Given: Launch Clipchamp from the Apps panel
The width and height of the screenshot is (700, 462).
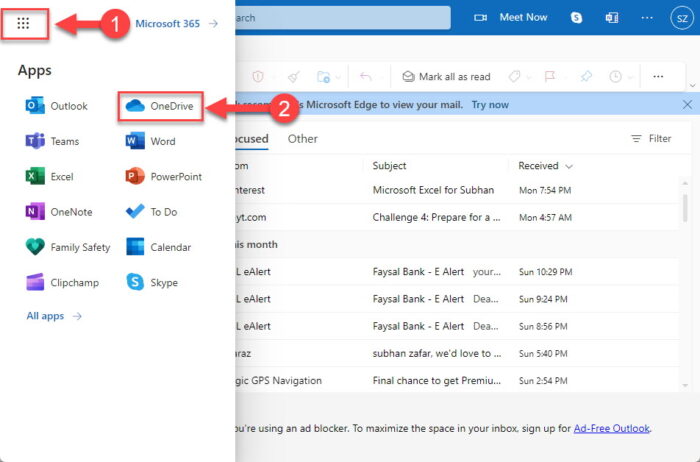Looking at the screenshot, I should point(62,282).
